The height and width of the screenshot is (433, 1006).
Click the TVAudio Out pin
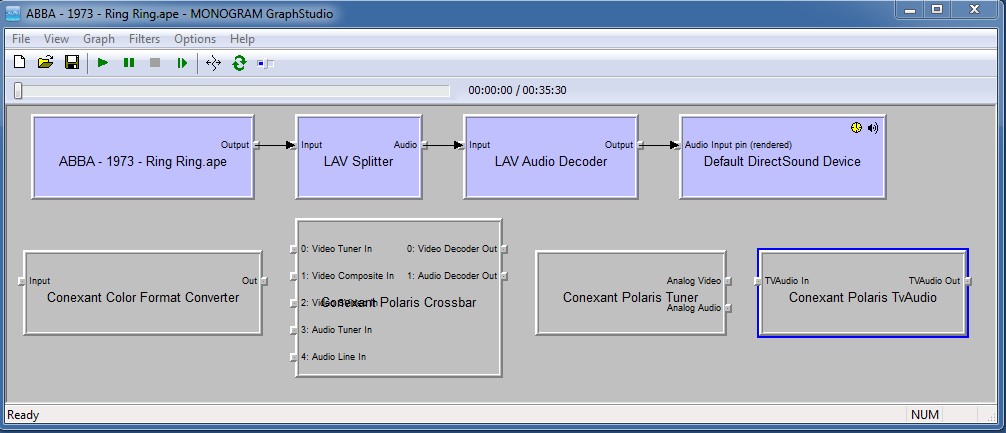(x=968, y=281)
